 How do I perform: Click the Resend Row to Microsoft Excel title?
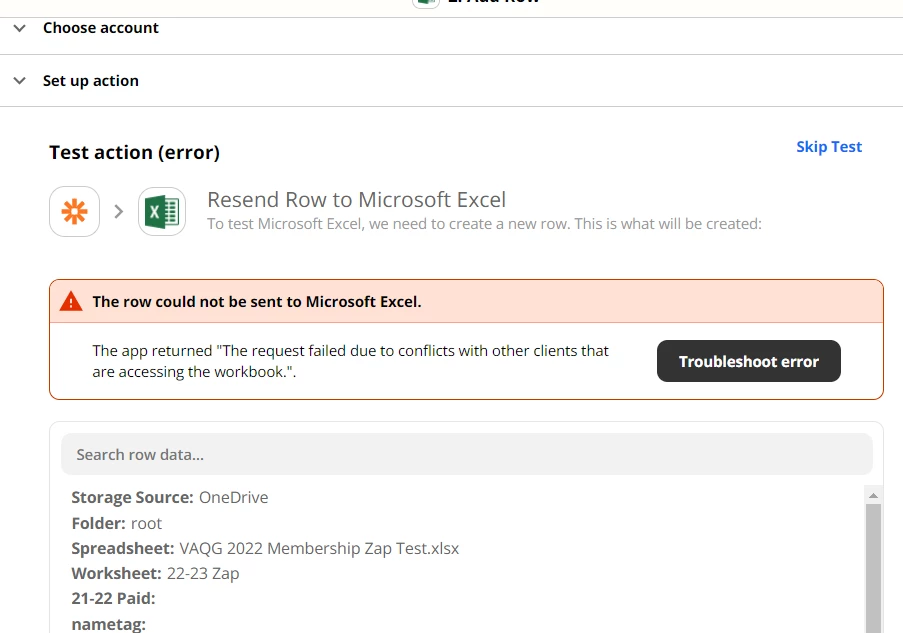[x=356, y=200]
